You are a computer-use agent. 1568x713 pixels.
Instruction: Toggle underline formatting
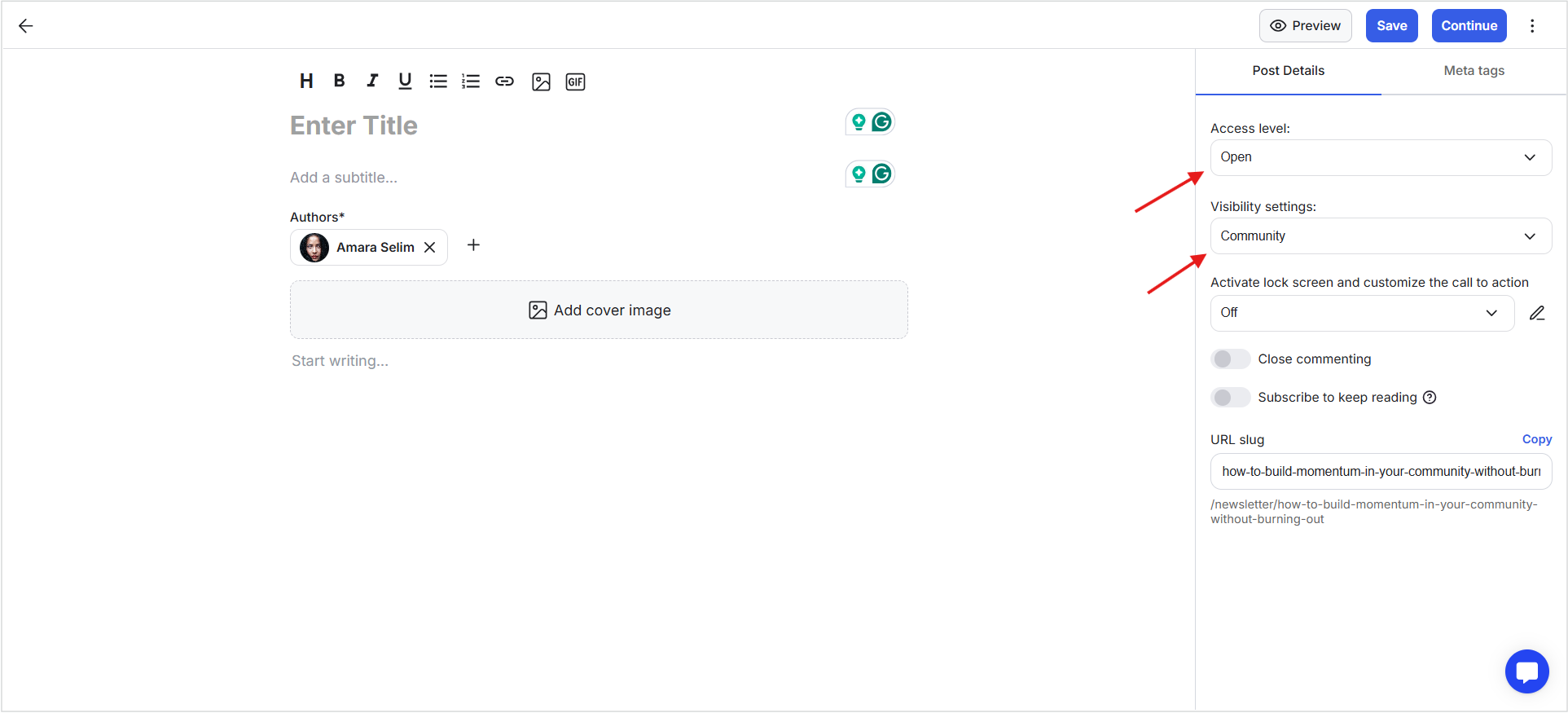405,81
